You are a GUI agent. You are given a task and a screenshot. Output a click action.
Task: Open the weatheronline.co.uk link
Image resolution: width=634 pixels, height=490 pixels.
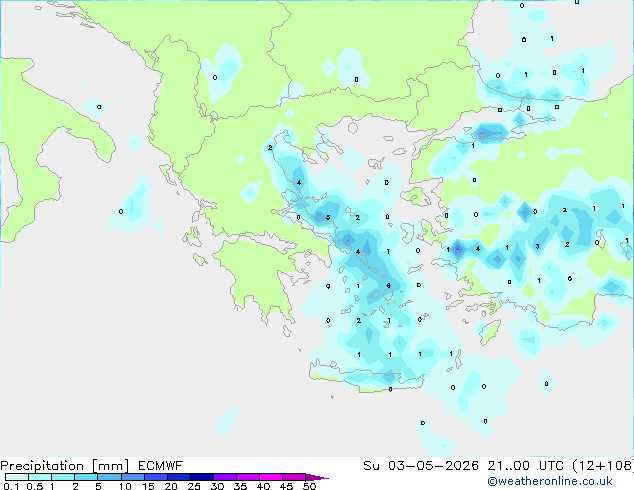click(x=550, y=481)
